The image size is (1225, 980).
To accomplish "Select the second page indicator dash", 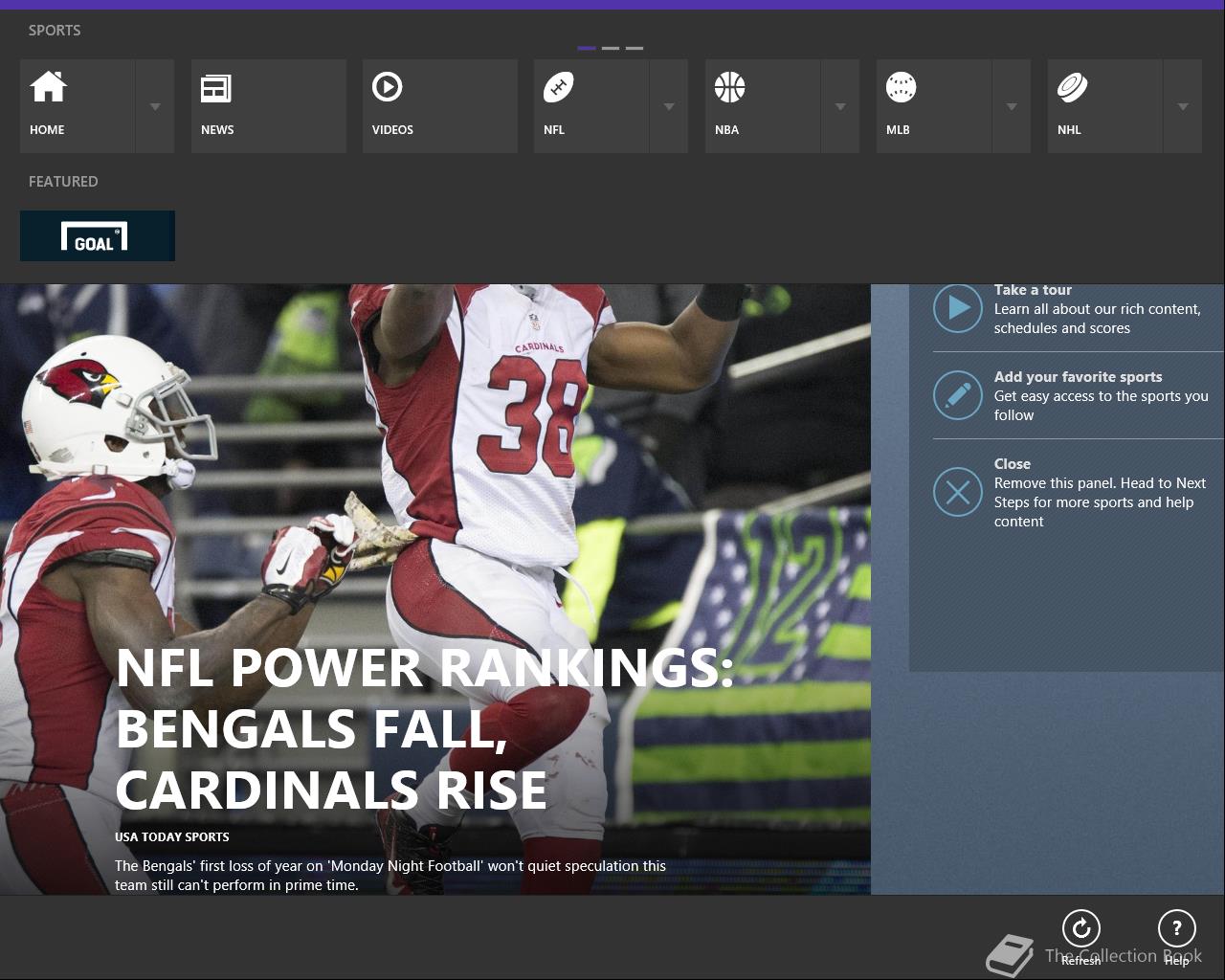I will point(611,48).
